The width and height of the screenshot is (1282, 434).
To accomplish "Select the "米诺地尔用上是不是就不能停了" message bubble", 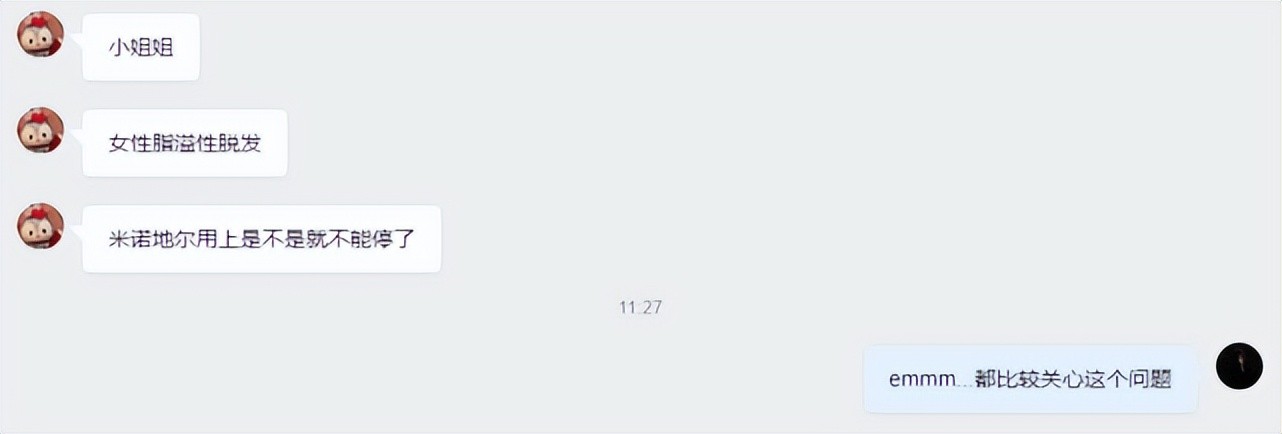I will [262, 239].
